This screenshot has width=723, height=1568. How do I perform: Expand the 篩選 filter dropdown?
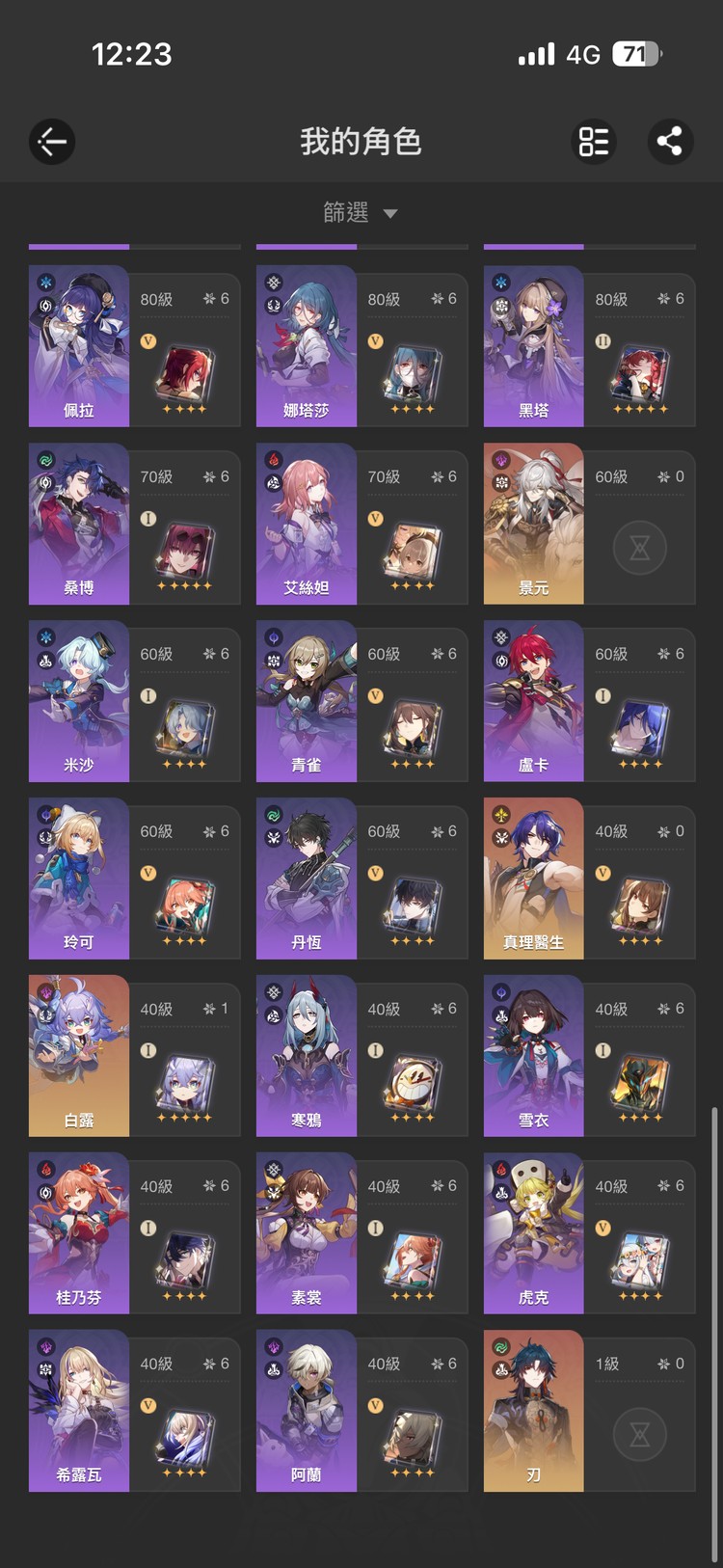[x=361, y=212]
